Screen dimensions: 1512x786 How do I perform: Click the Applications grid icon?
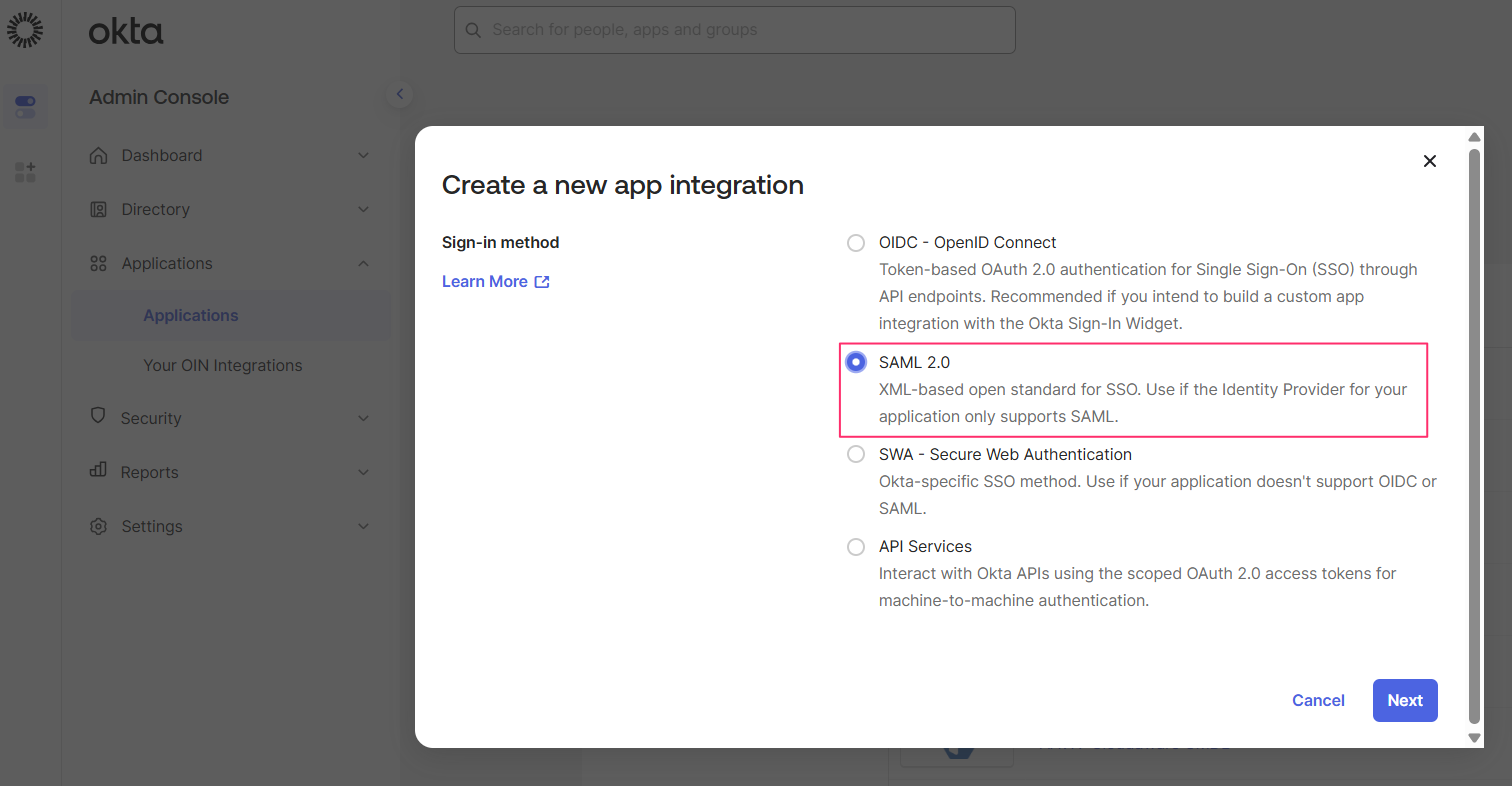tap(98, 263)
